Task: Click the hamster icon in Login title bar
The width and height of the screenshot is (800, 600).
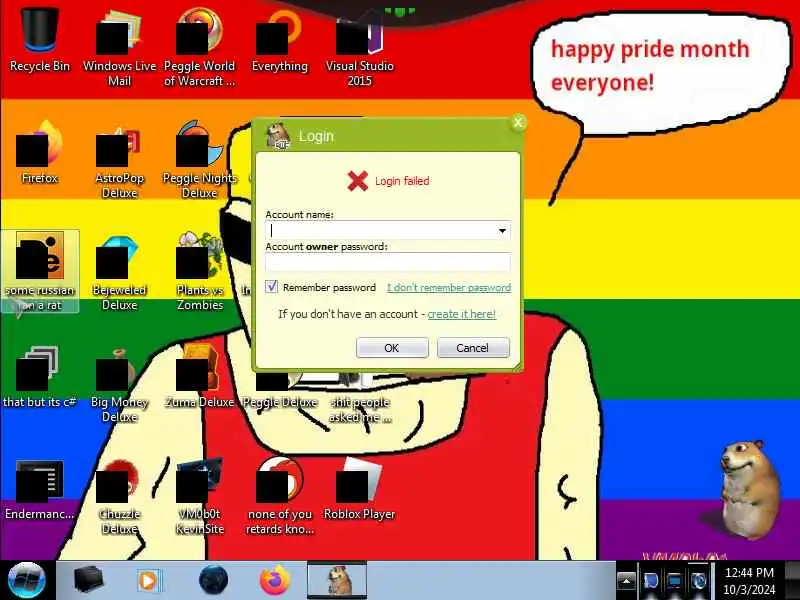Action: 278,136
